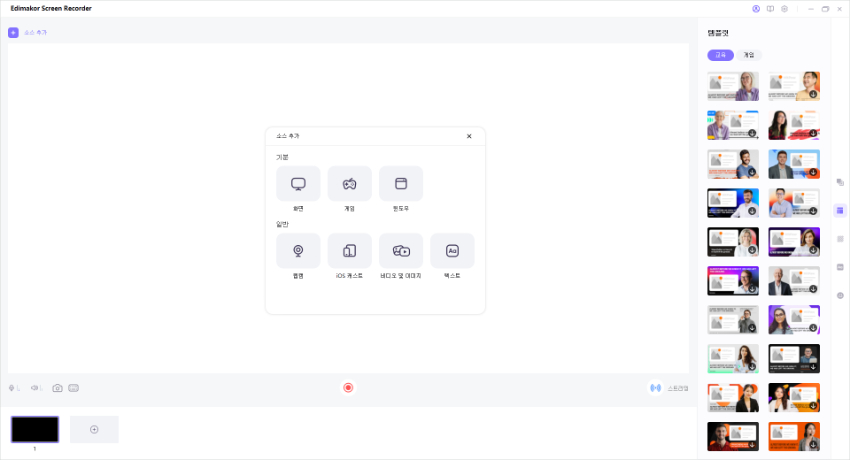Select scene 1 thumbnail

[x=35, y=429]
